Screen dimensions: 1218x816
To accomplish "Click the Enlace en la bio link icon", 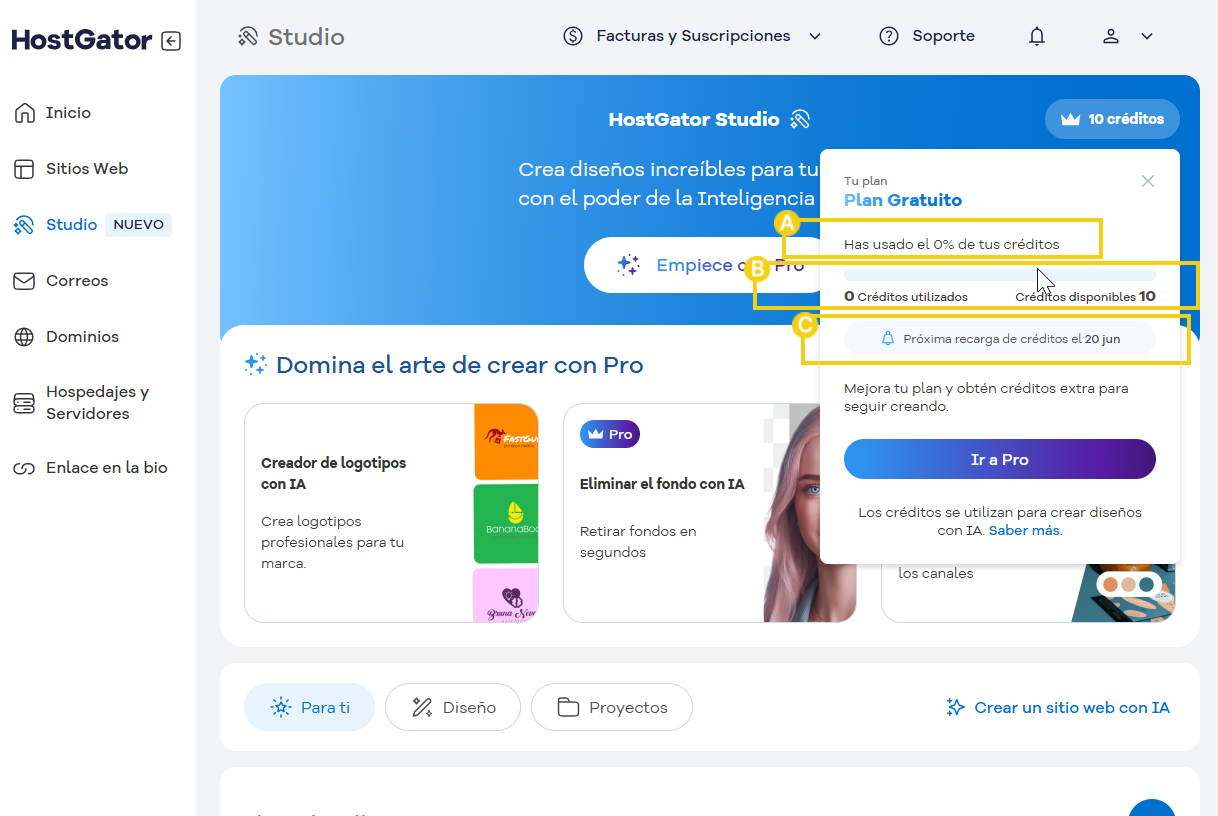I will point(25,468).
